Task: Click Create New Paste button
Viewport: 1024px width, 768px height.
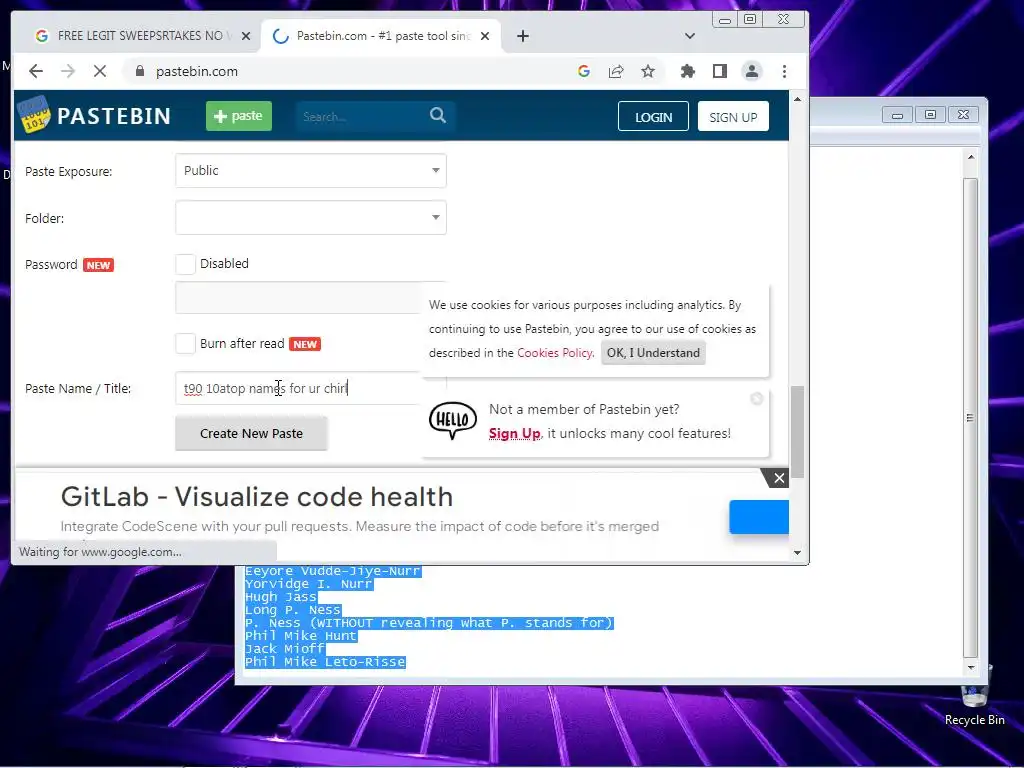Action: [251, 434]
